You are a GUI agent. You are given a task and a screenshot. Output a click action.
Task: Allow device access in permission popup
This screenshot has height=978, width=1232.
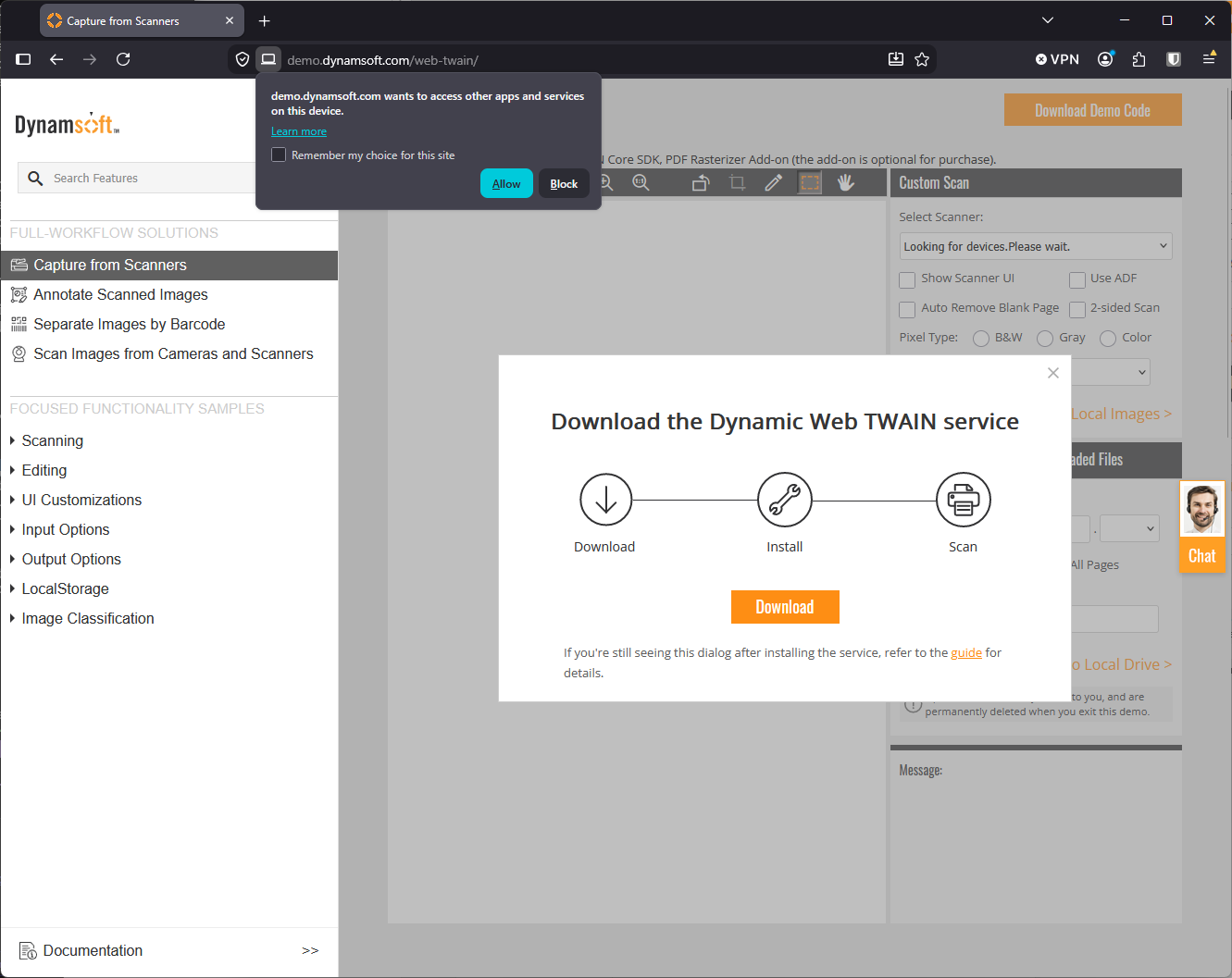click(506, 183)
